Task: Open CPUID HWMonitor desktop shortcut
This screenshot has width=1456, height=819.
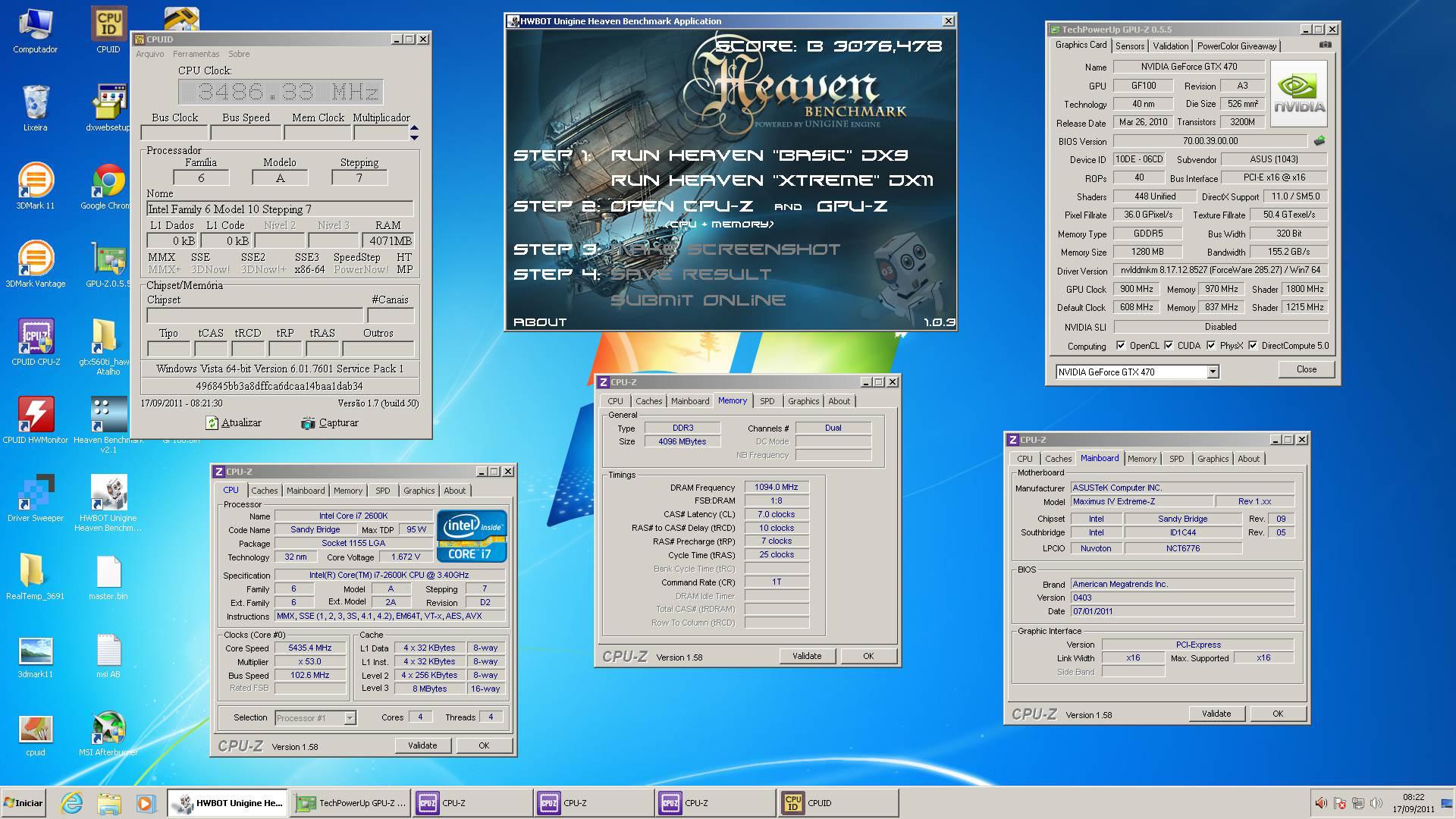Action: tap(35, 421)
